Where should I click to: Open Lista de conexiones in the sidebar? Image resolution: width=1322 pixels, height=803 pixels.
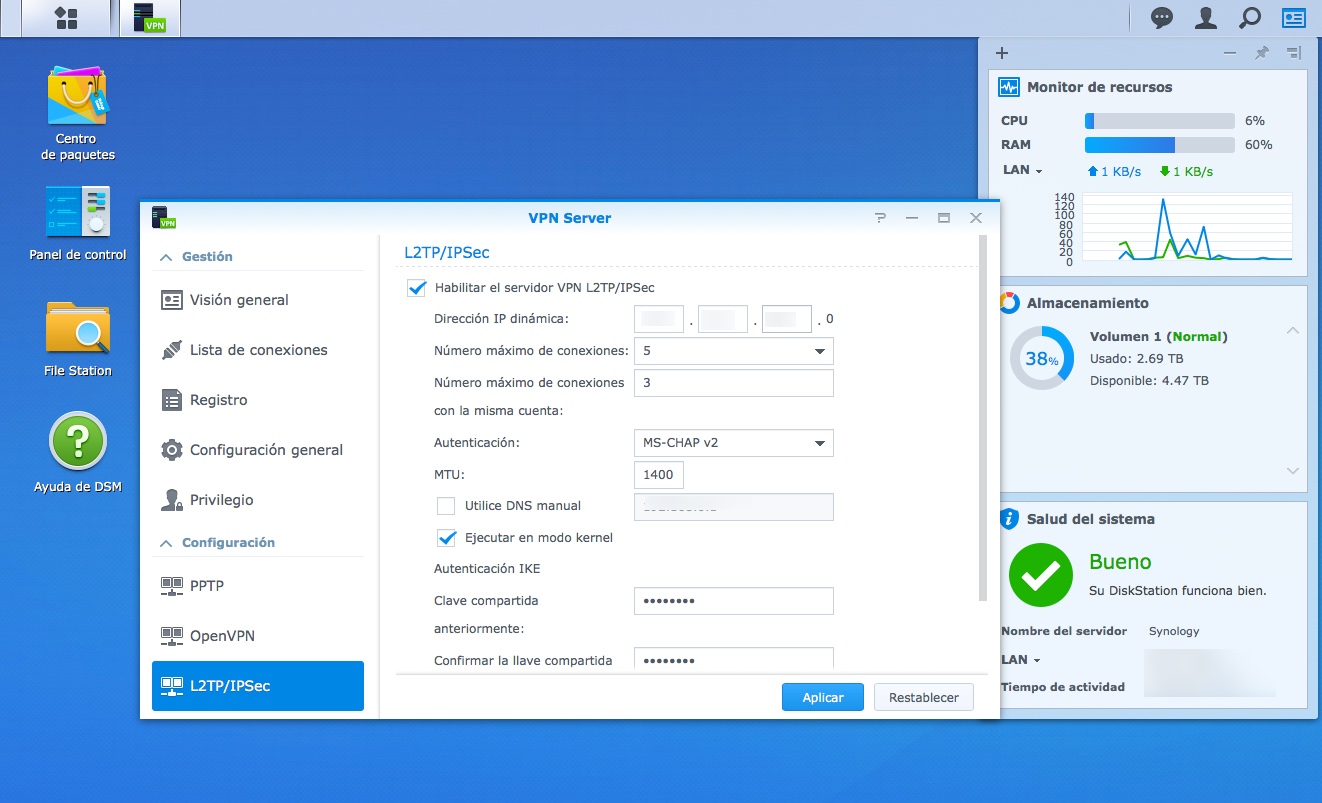tap(258, 350)
